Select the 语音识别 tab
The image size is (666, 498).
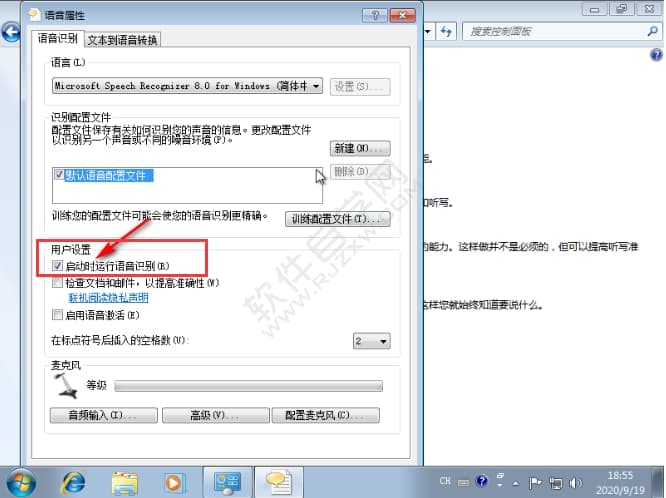click(56, 38)
